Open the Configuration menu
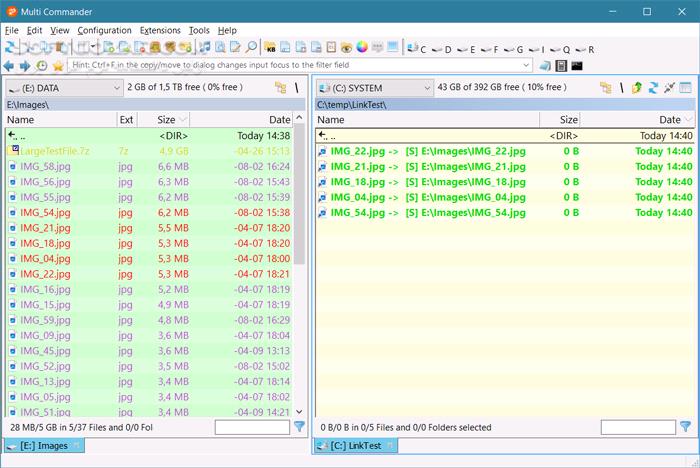Viewport: 700px width, 468px height. [x=104, y=30]
